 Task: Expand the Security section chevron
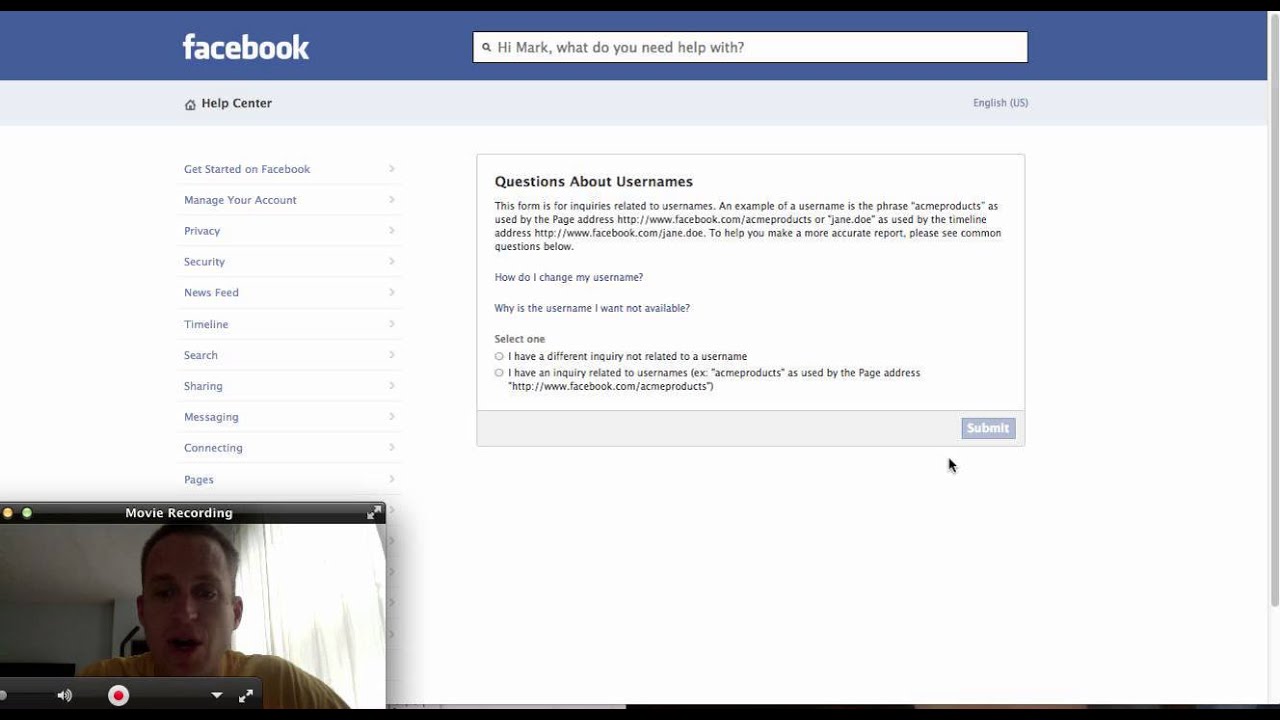392,262
